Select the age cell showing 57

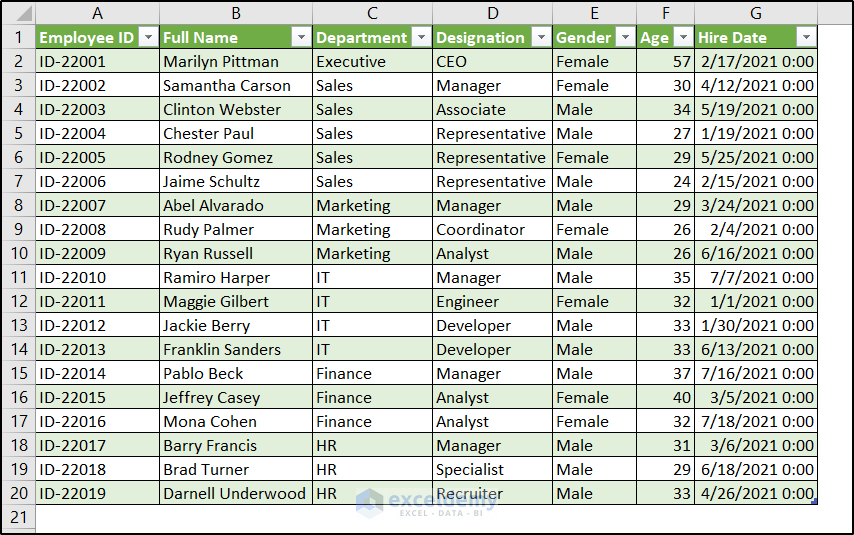(x=665, y=61)
